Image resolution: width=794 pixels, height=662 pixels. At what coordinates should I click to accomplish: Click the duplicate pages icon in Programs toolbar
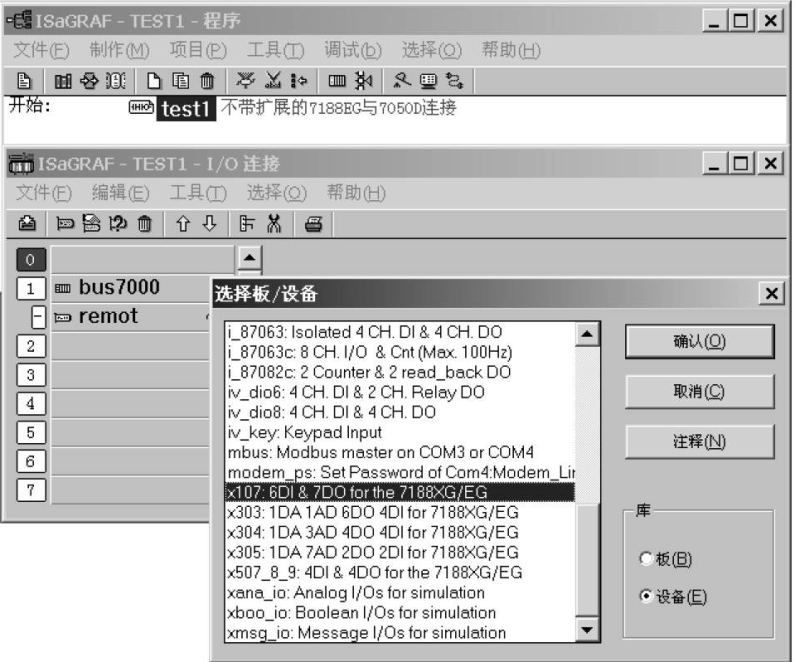(180, 81)
